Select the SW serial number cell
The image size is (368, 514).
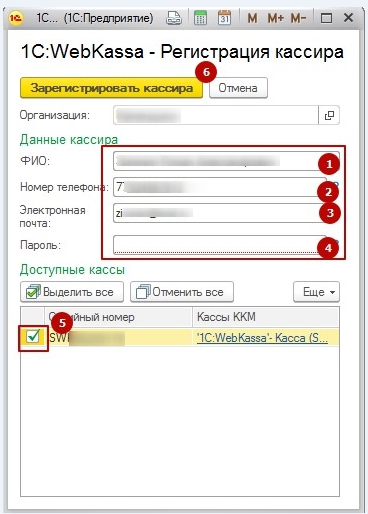point(118,338)
